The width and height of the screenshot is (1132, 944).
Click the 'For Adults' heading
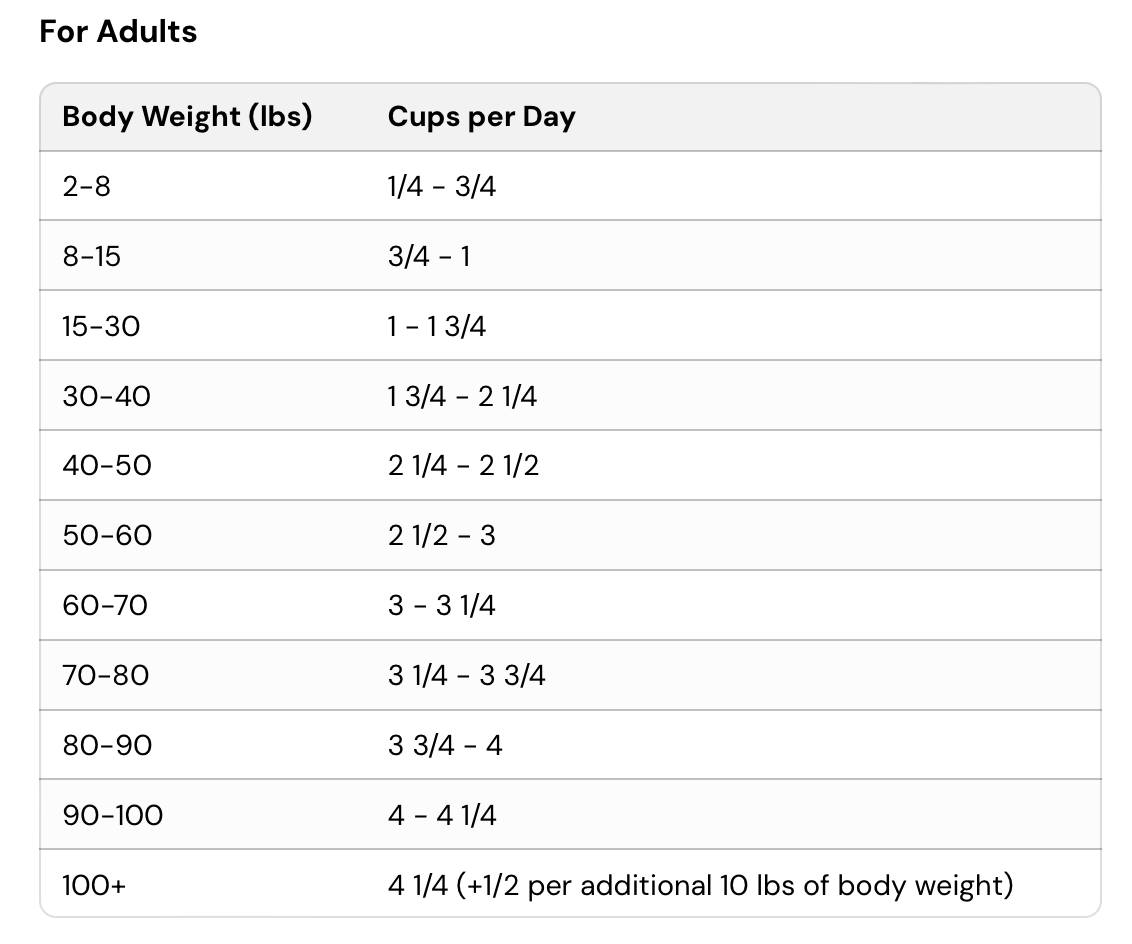coord(118,32)
